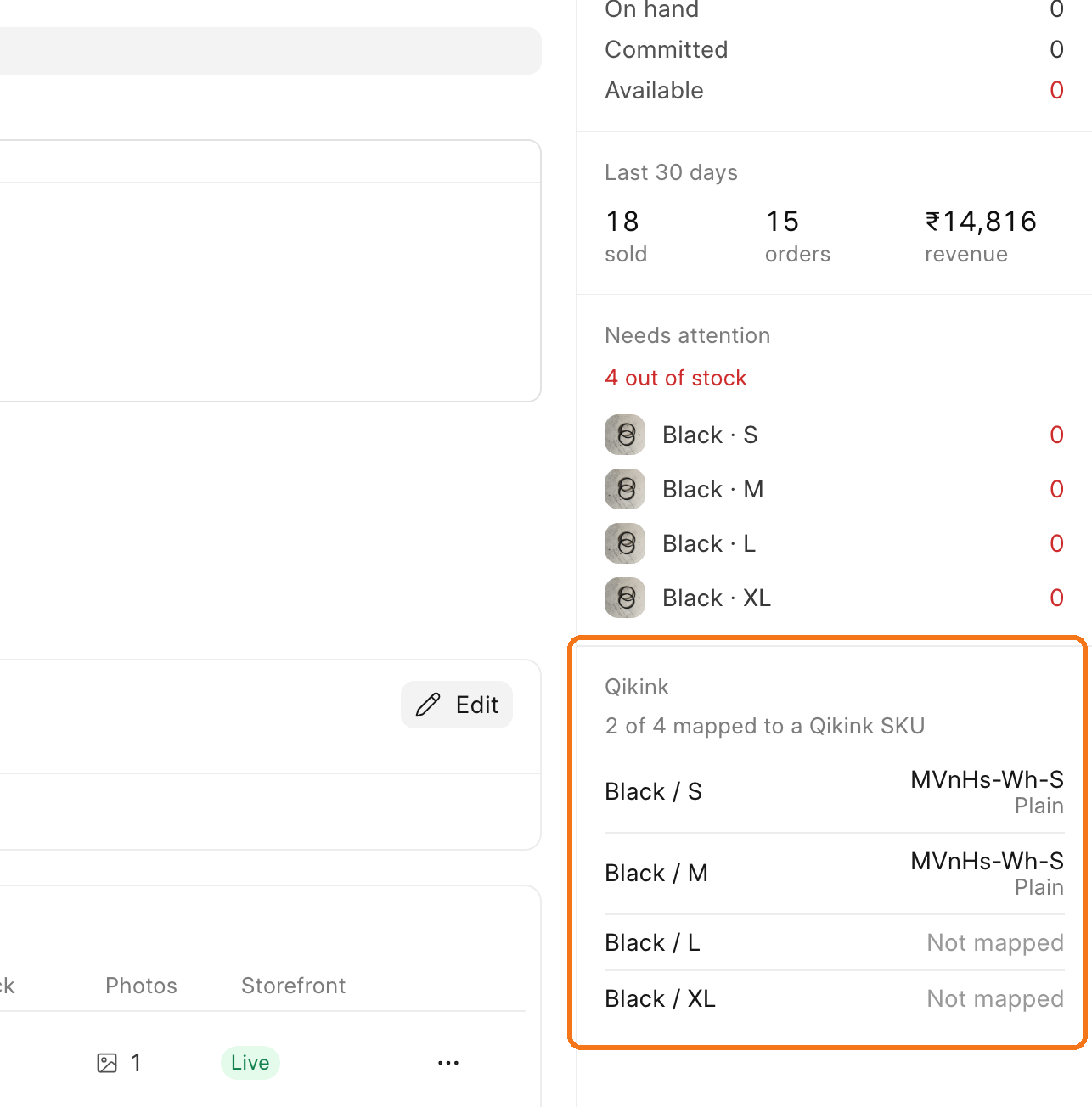Screen dimensions: 1092x1107
Task: Click the Black / S Qikink mapping row
Action: click(834, 792)
